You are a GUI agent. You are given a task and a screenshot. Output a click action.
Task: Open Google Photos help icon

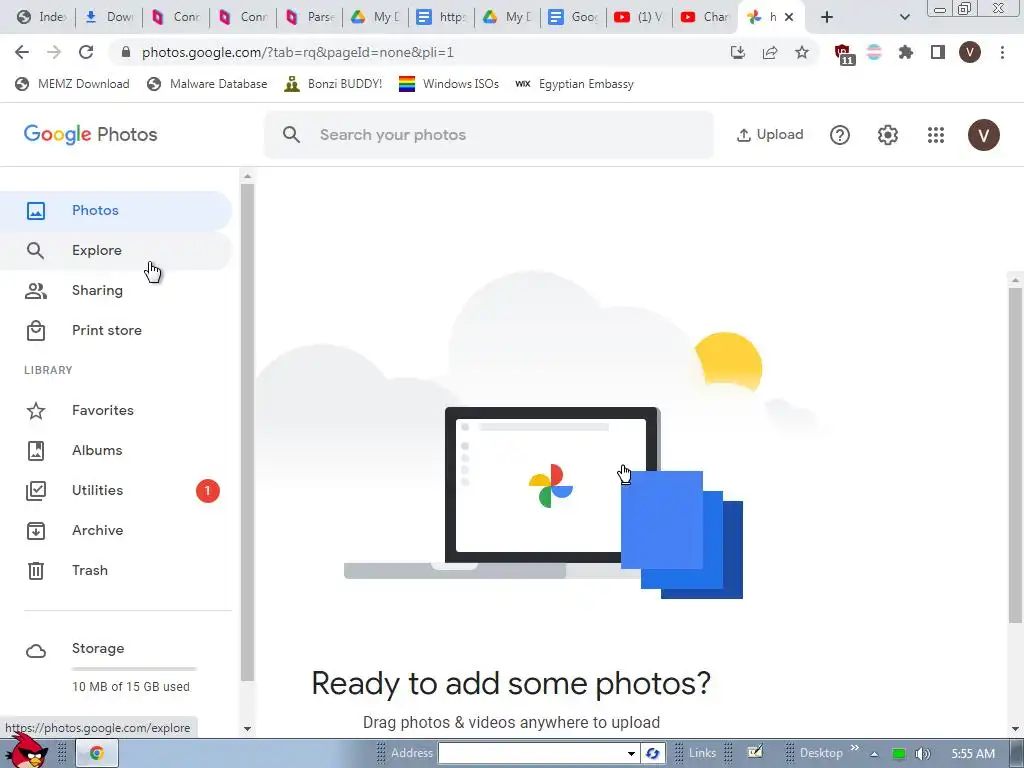(840, 135)
